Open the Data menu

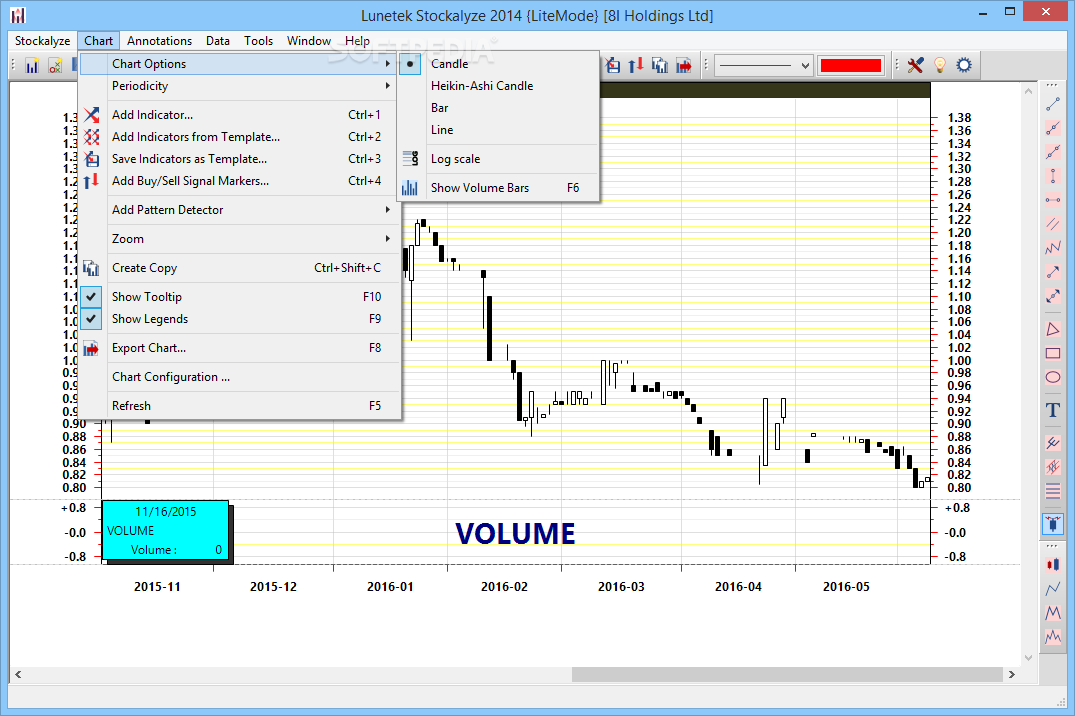coord(218,40)
